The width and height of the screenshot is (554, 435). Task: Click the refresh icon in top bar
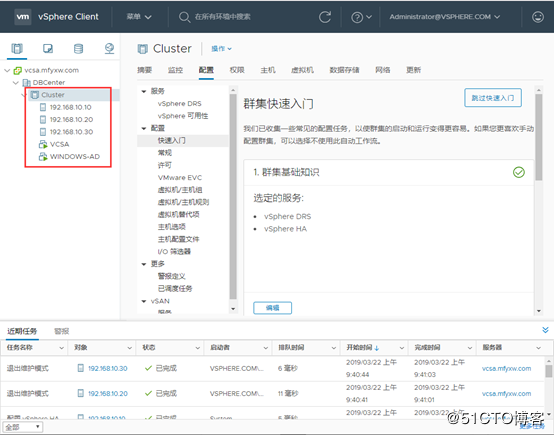pyautogui.click(x=325, y=17)
